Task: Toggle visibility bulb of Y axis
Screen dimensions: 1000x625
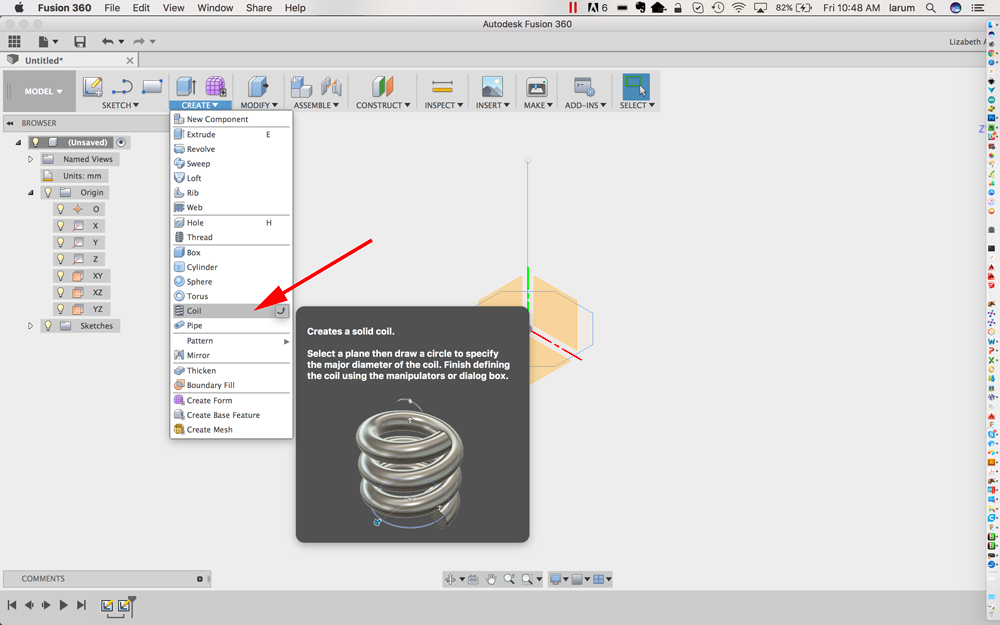Action: coord(61,242)
